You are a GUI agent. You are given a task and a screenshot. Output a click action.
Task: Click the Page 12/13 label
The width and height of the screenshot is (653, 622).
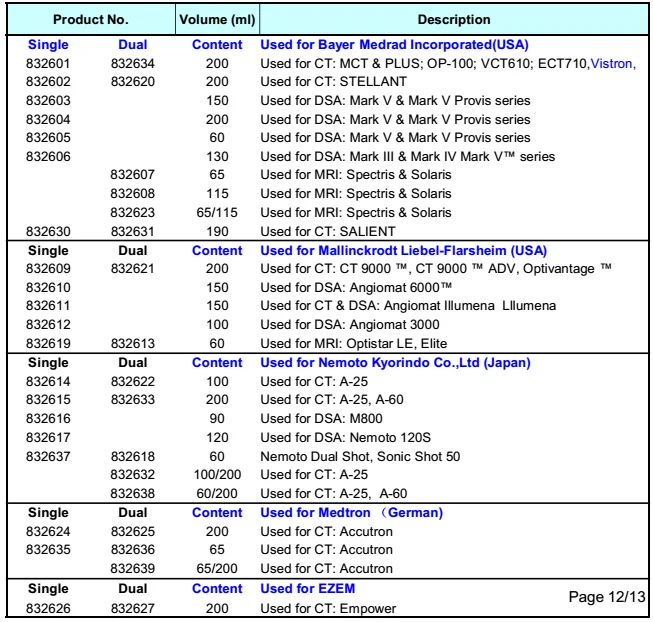point(607,597)
